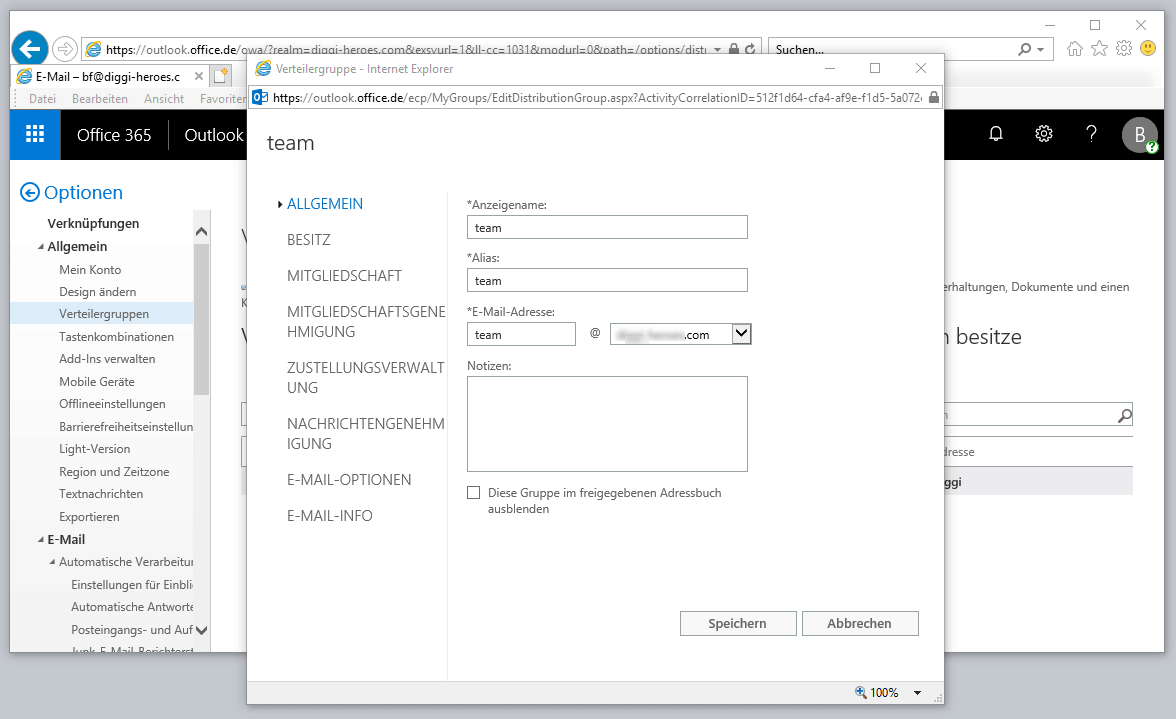Viewport: 1176px width, 719px height.
Task: Click the search magnifier in group list
Action: tap(1124, 416)
